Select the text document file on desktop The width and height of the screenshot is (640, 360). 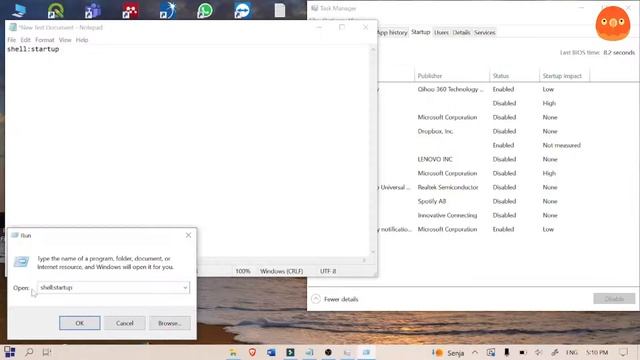point(280,10)
